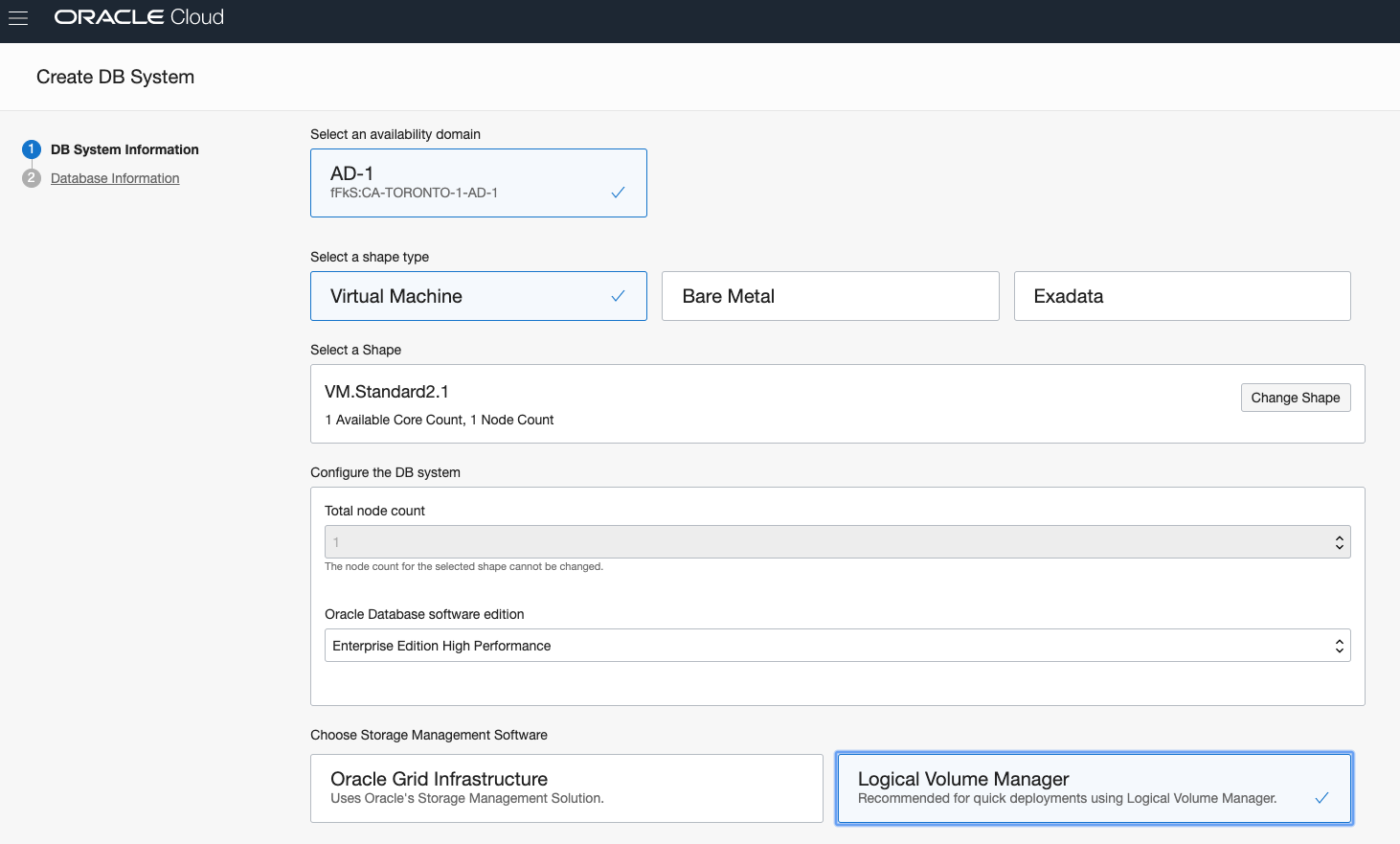Click the checkmark inside the Virtual Machine card
The height and width of the screenshot is (844, 1400).
click(x=617, y=296)
